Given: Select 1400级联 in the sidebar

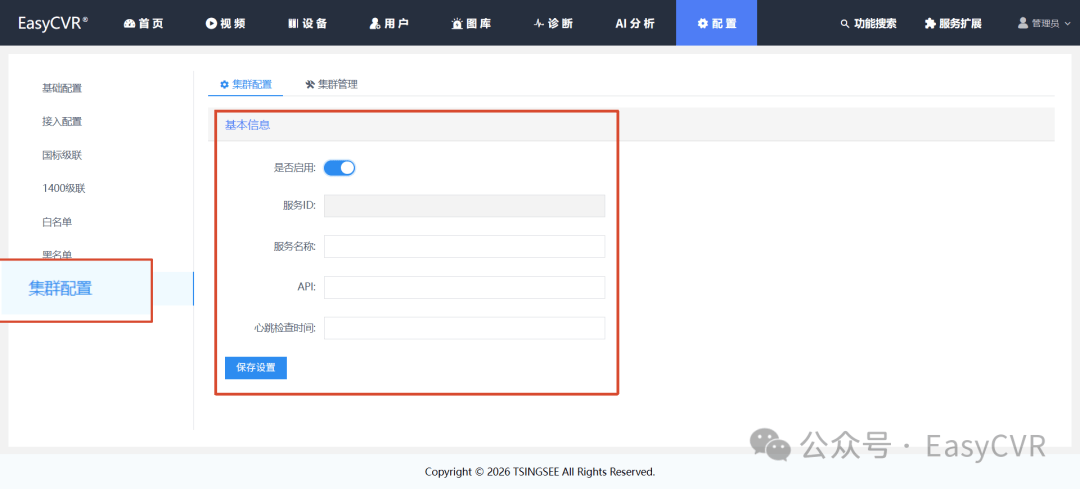Looking at the screenshot, I should pos(63,189).
